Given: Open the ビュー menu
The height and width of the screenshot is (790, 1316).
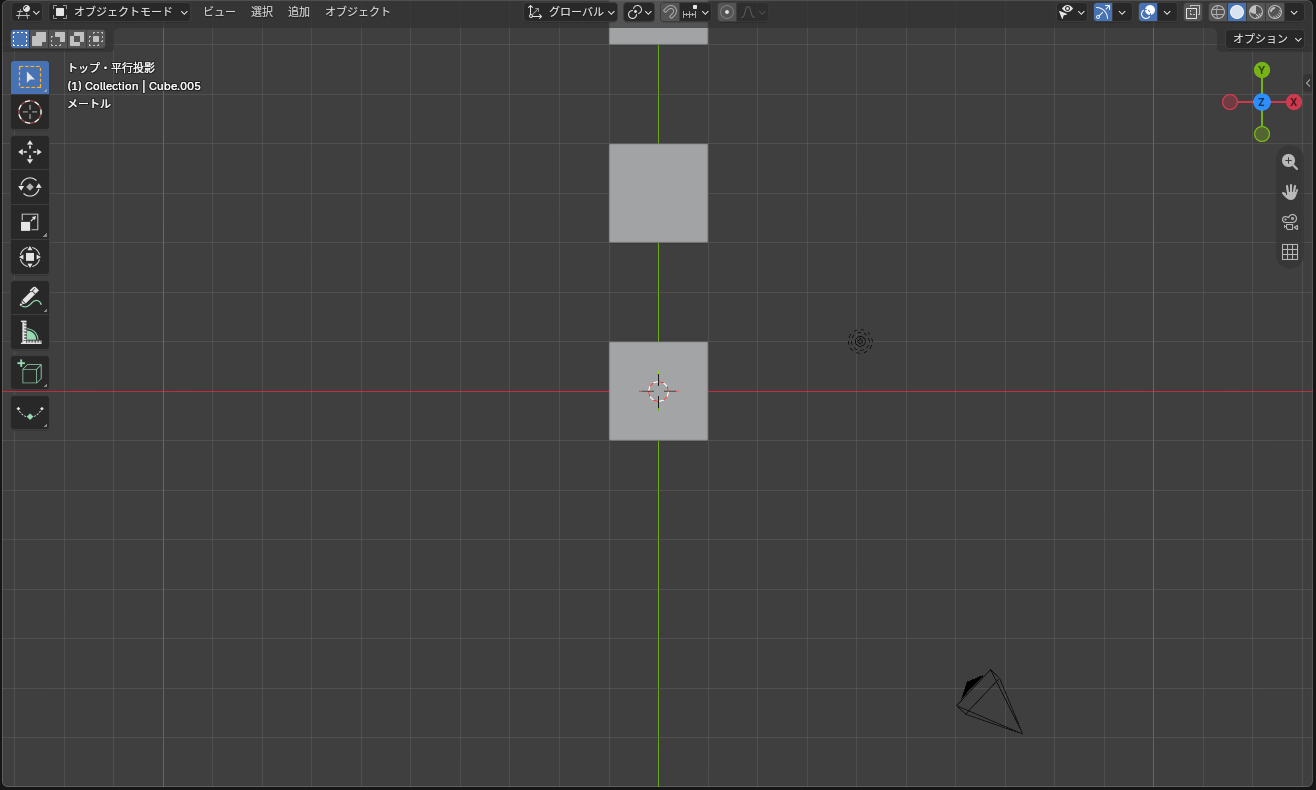Looking at the screenshot, I should point(219,12).
